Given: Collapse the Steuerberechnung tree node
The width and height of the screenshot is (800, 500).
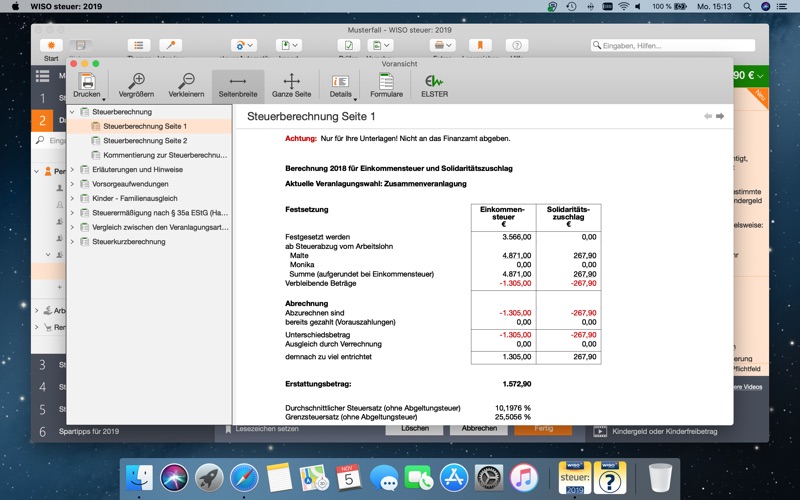Looking at the screenshot, I should tap(72, 112).
